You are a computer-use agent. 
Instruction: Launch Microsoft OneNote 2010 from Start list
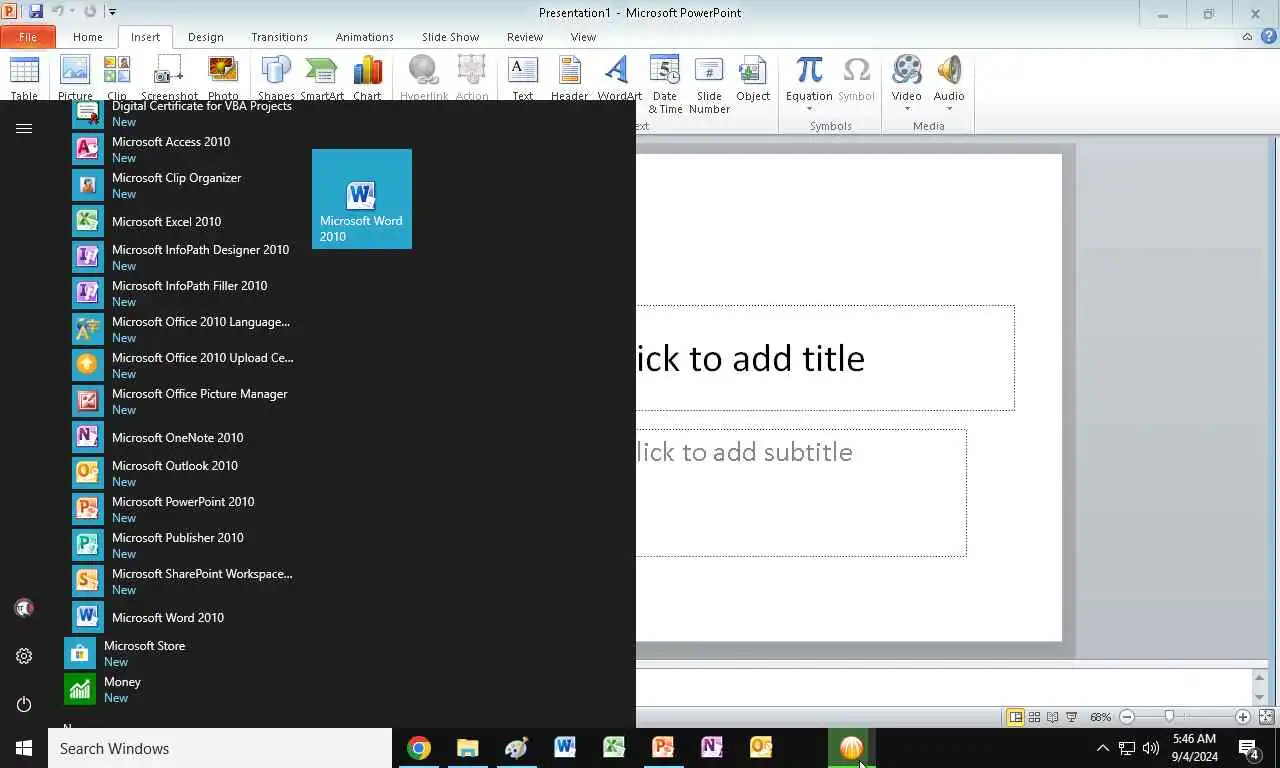(x=184, y=437)
